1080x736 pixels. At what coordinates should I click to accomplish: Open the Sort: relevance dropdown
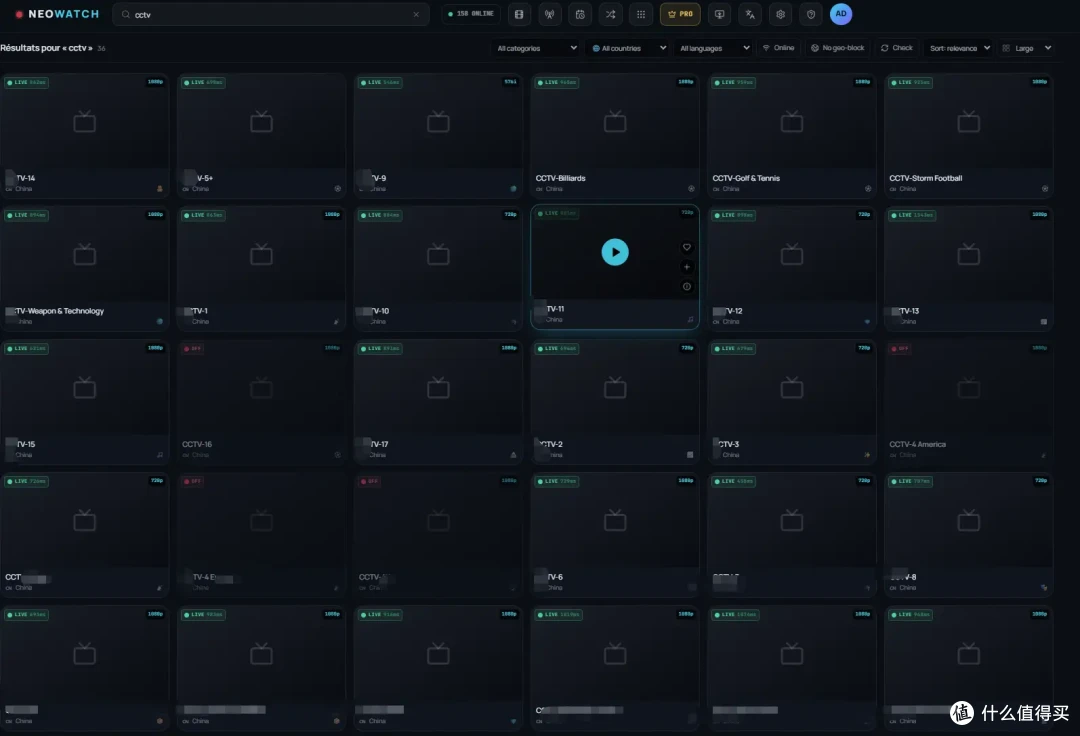coord(959,48)
